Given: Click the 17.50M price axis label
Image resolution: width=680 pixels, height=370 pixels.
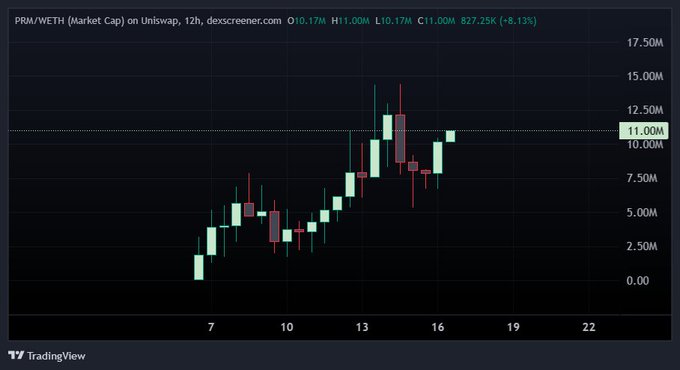Looking at the screenshot, I should (645, 43).
